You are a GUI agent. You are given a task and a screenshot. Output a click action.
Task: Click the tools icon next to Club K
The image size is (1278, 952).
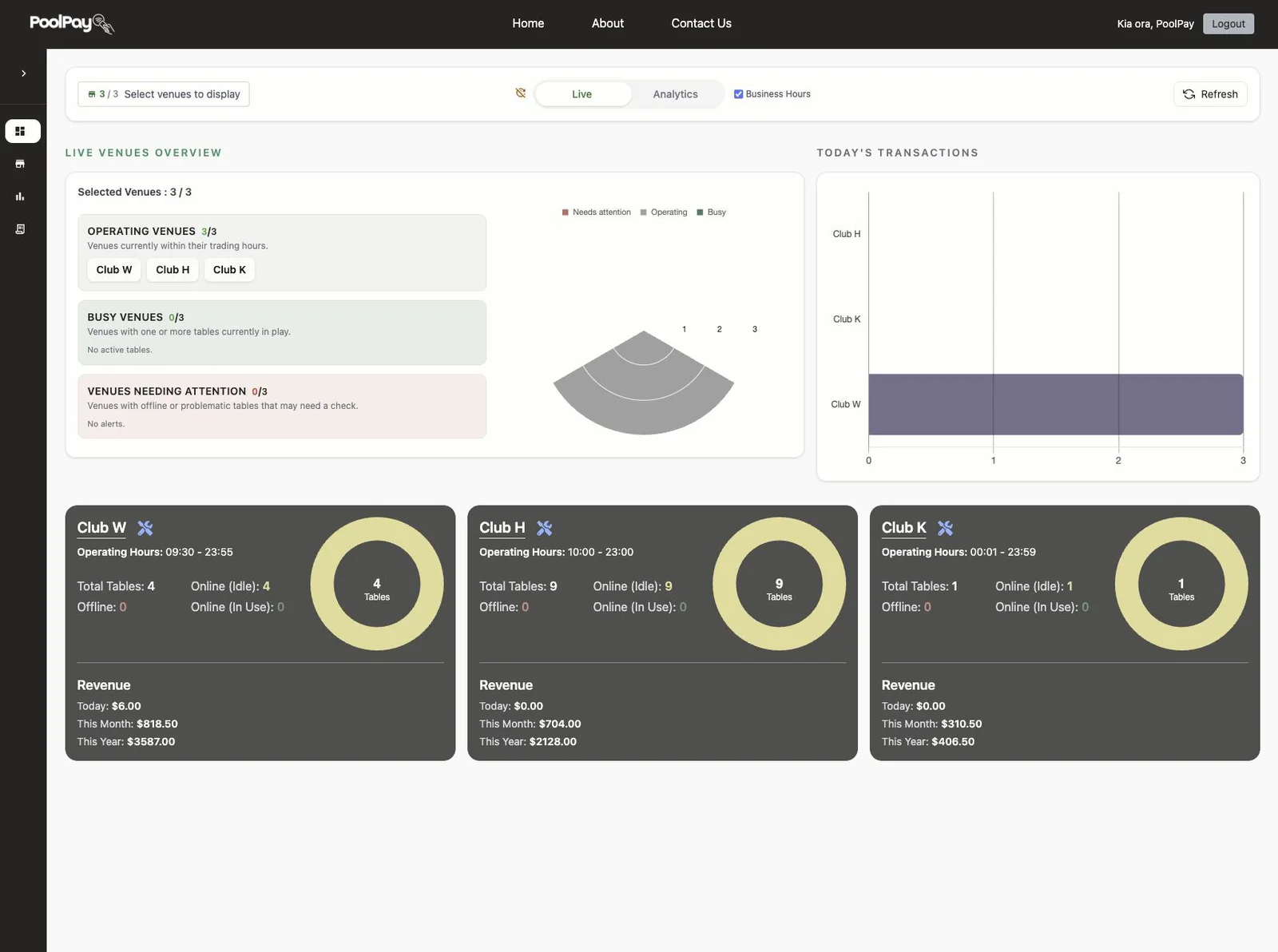[946, 528]
